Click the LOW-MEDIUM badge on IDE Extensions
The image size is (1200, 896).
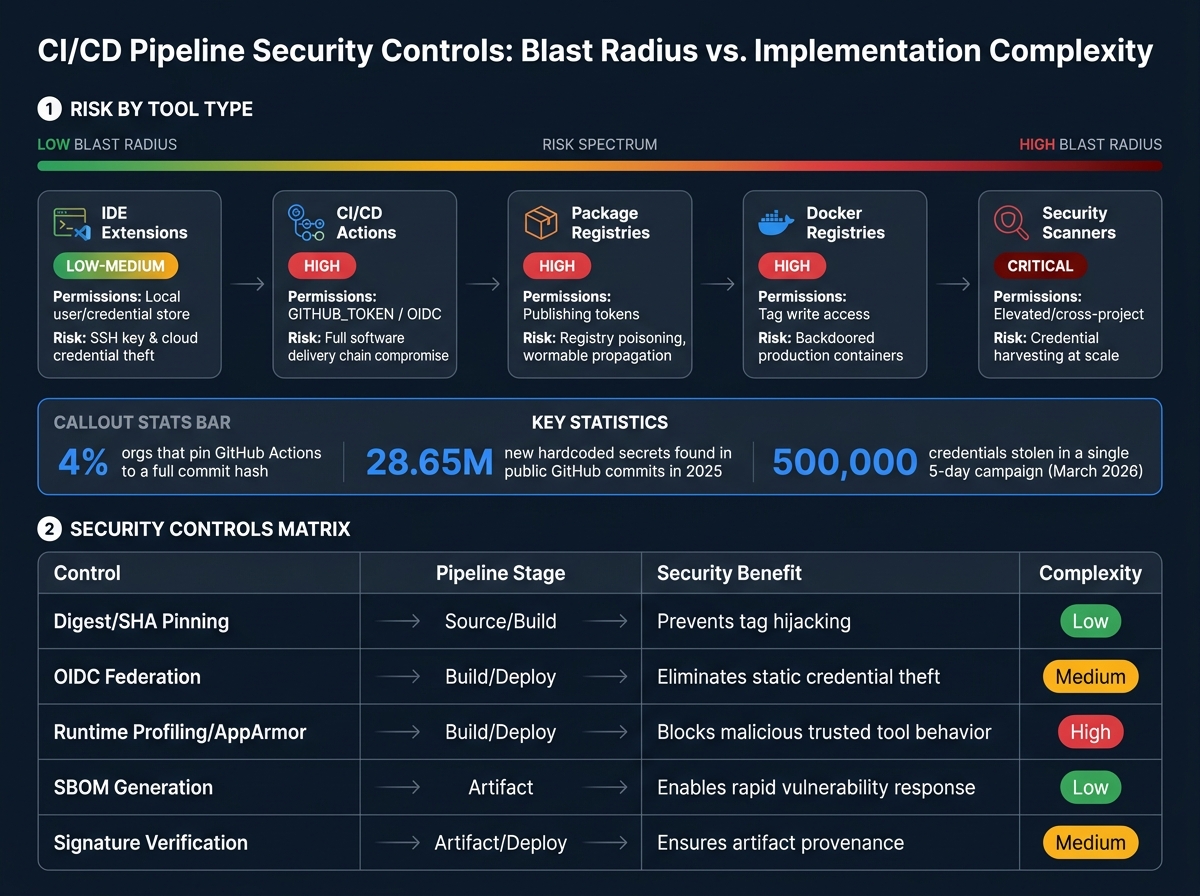coord(115,266)
